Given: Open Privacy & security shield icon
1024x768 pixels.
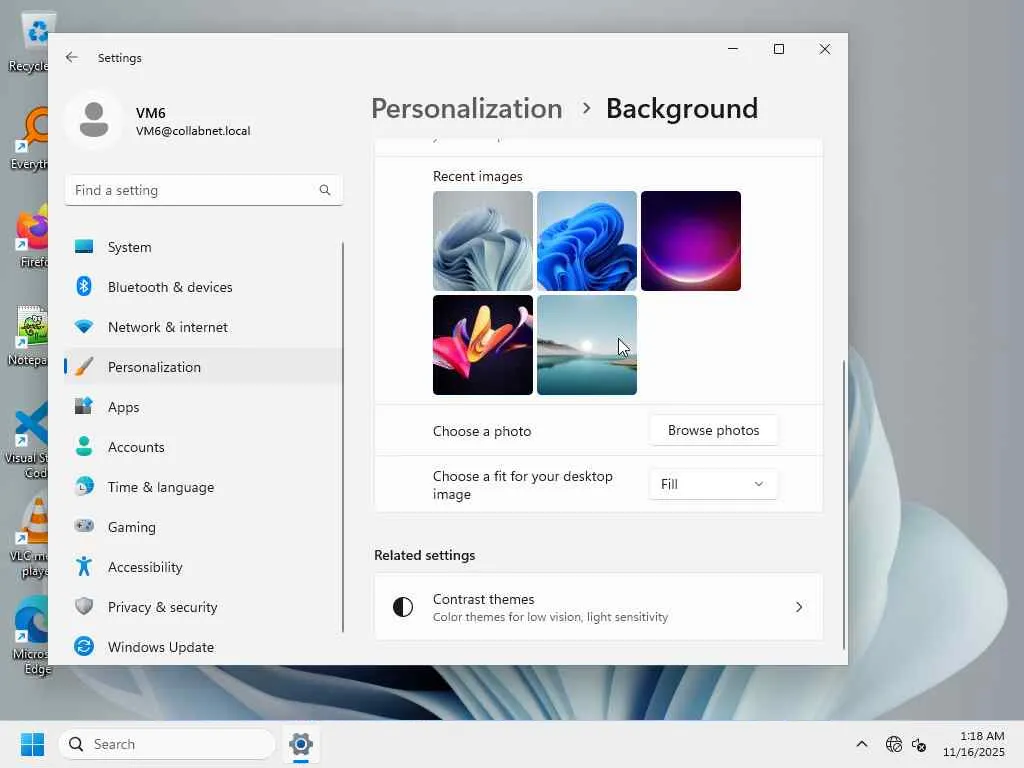Looking at the screenshot, I should [84, 607].
